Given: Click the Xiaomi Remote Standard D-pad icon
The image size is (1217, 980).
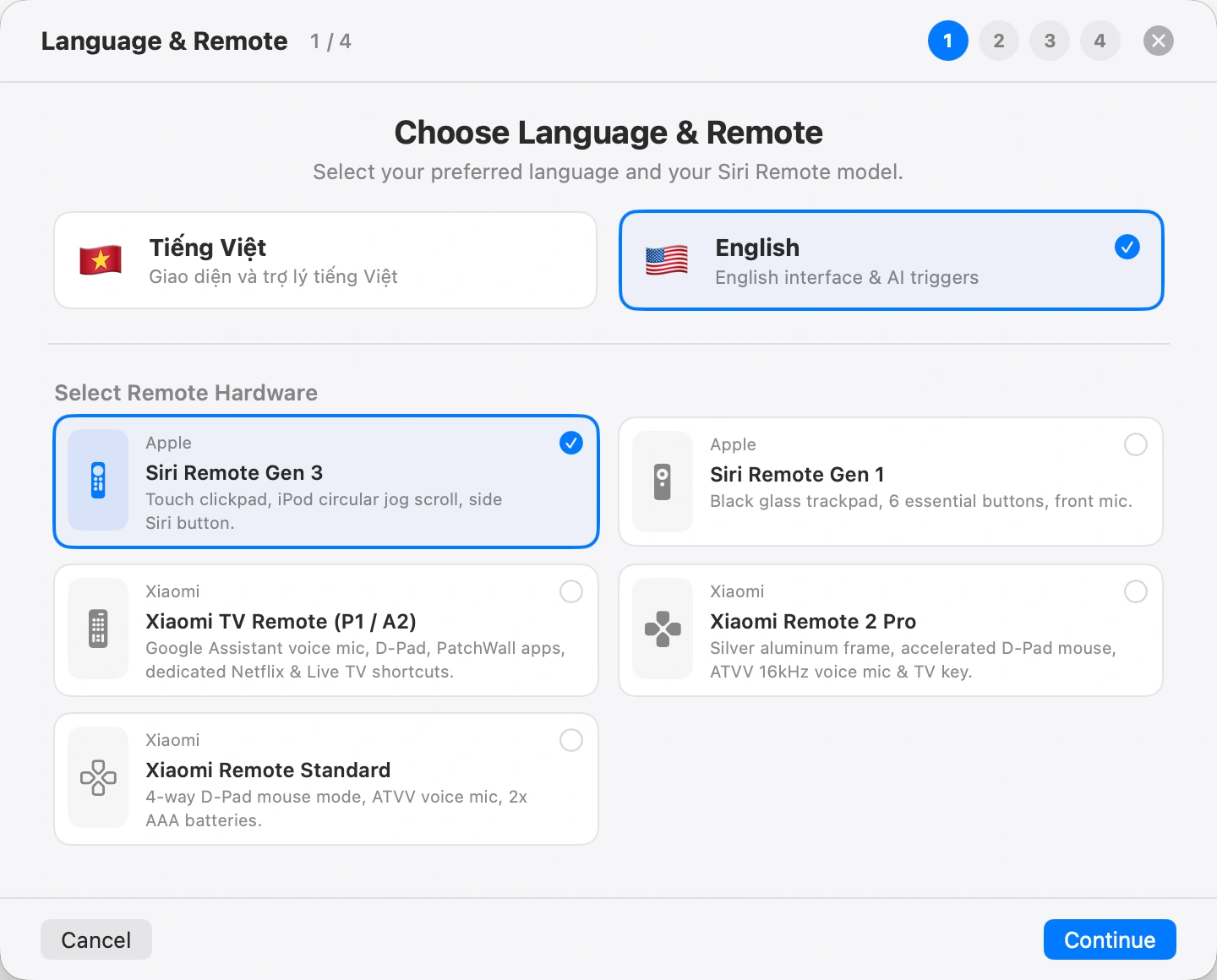Looking at the screenshot, I should (x=98, y=777).
